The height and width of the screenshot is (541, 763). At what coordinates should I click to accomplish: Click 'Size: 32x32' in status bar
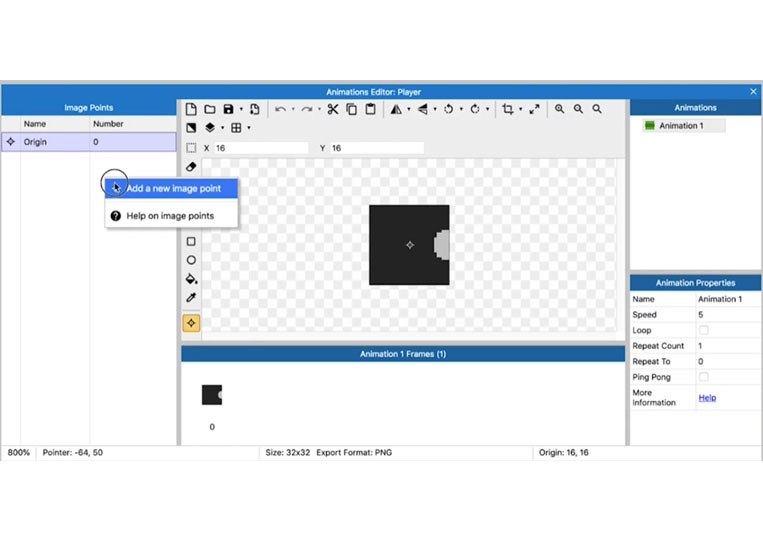click(x=288, y=452)
